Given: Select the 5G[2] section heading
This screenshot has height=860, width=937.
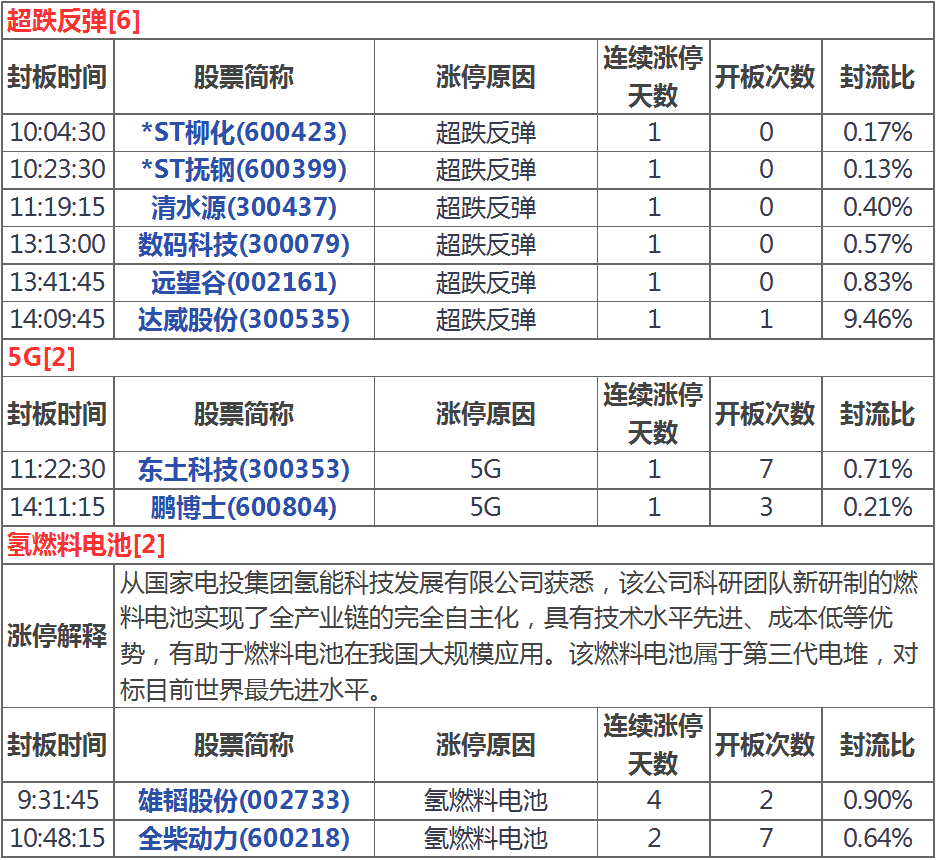Looking at the screenshot, I should [41, 358].
